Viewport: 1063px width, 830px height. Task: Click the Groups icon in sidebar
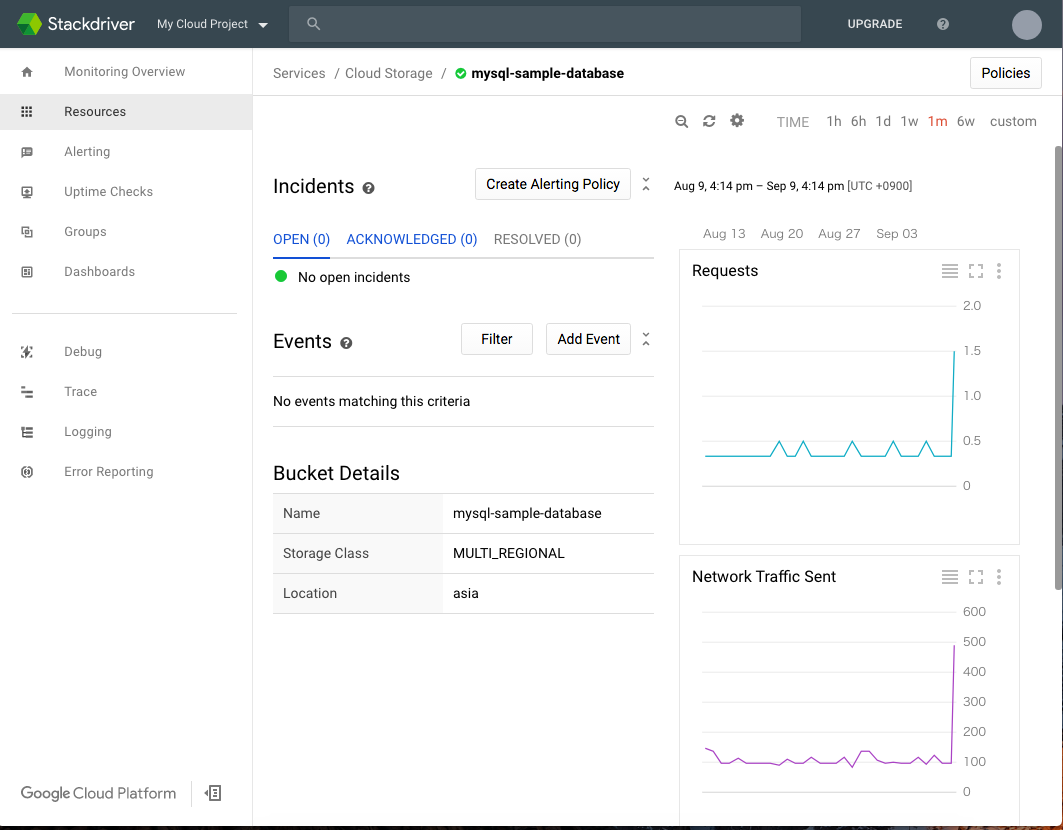(27, 232)
